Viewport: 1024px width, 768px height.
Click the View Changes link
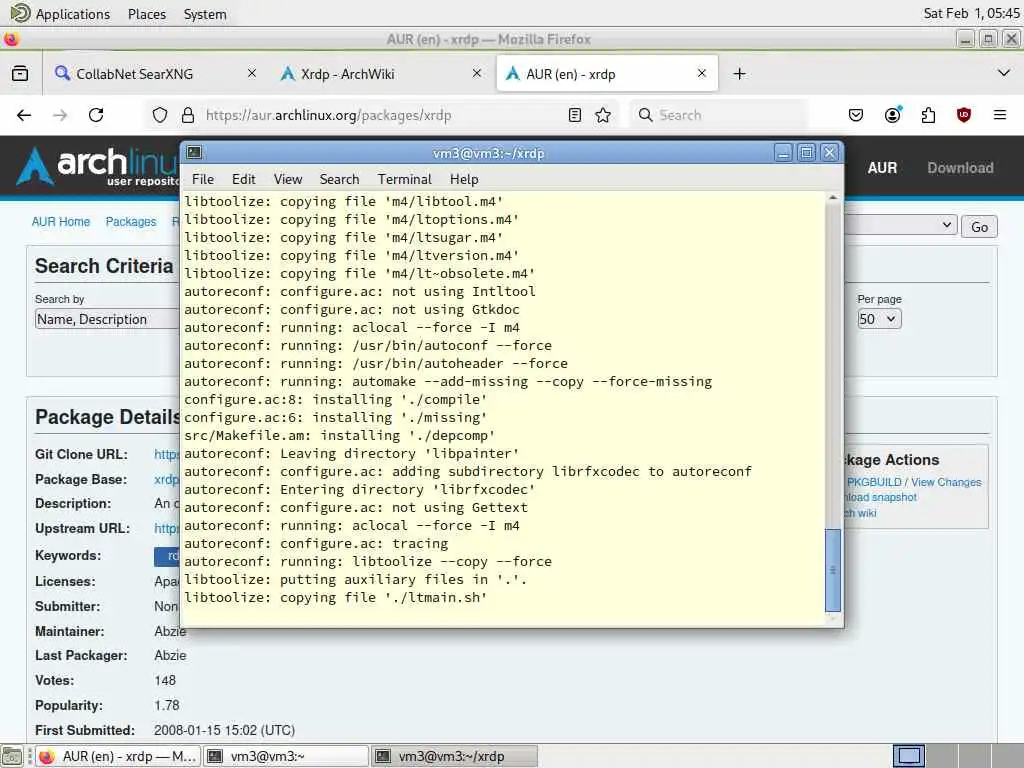coord(946,482)
